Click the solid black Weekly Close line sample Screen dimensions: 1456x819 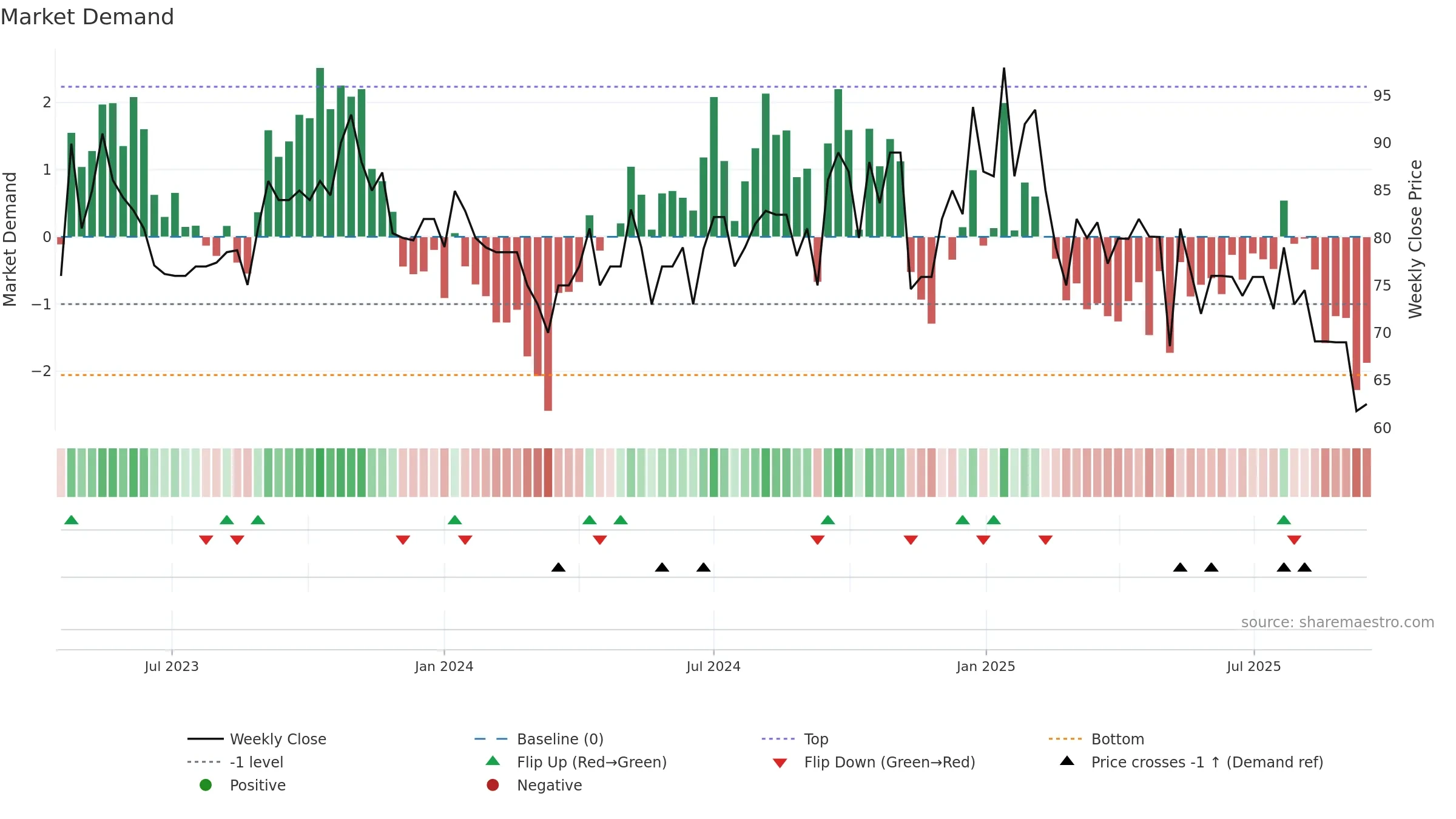[206, 739]
